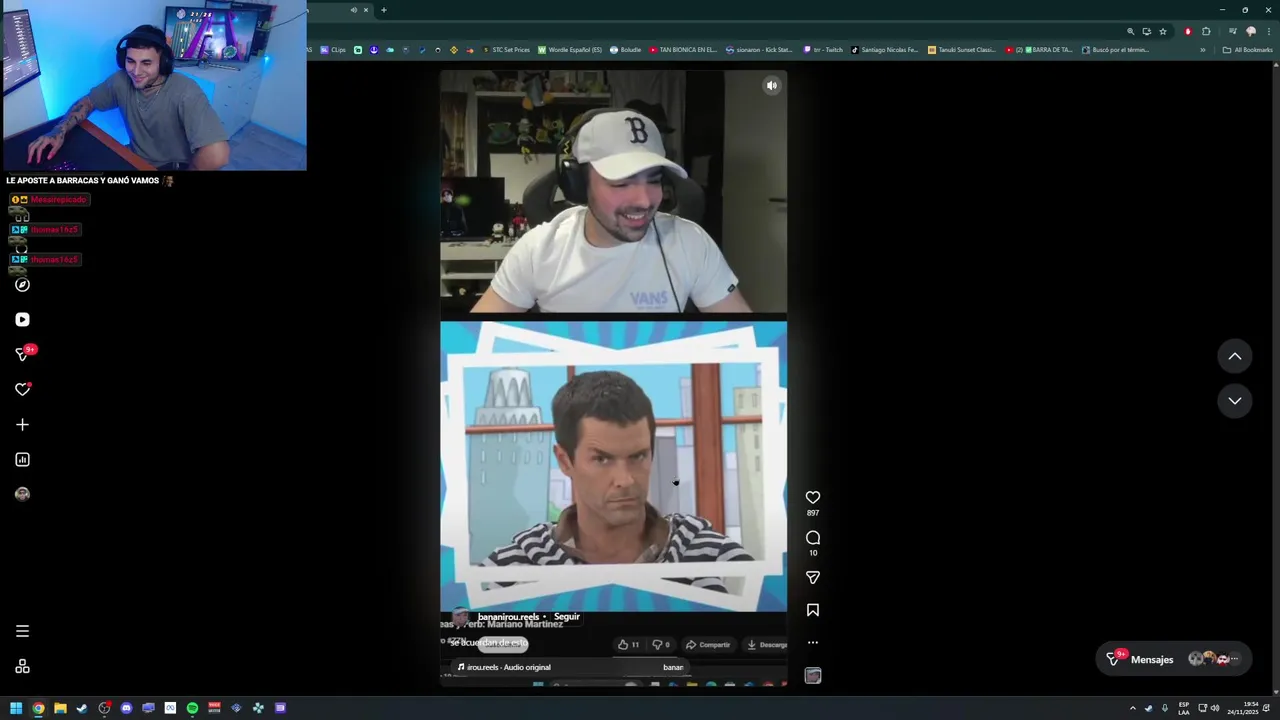
Task: Click the thumbs-down dislike button
Action: (661, 645)
